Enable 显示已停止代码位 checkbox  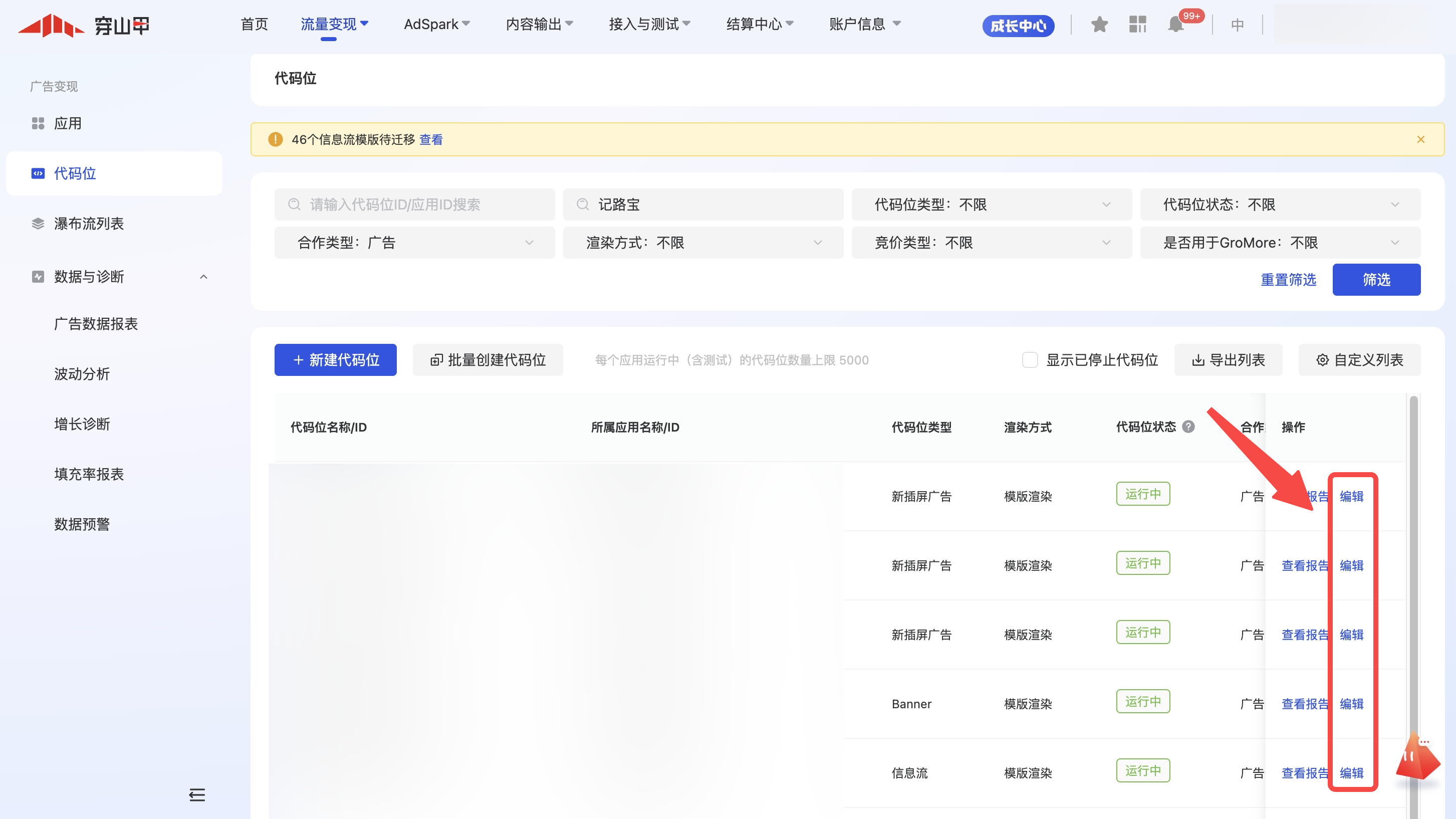[1030, 360]
